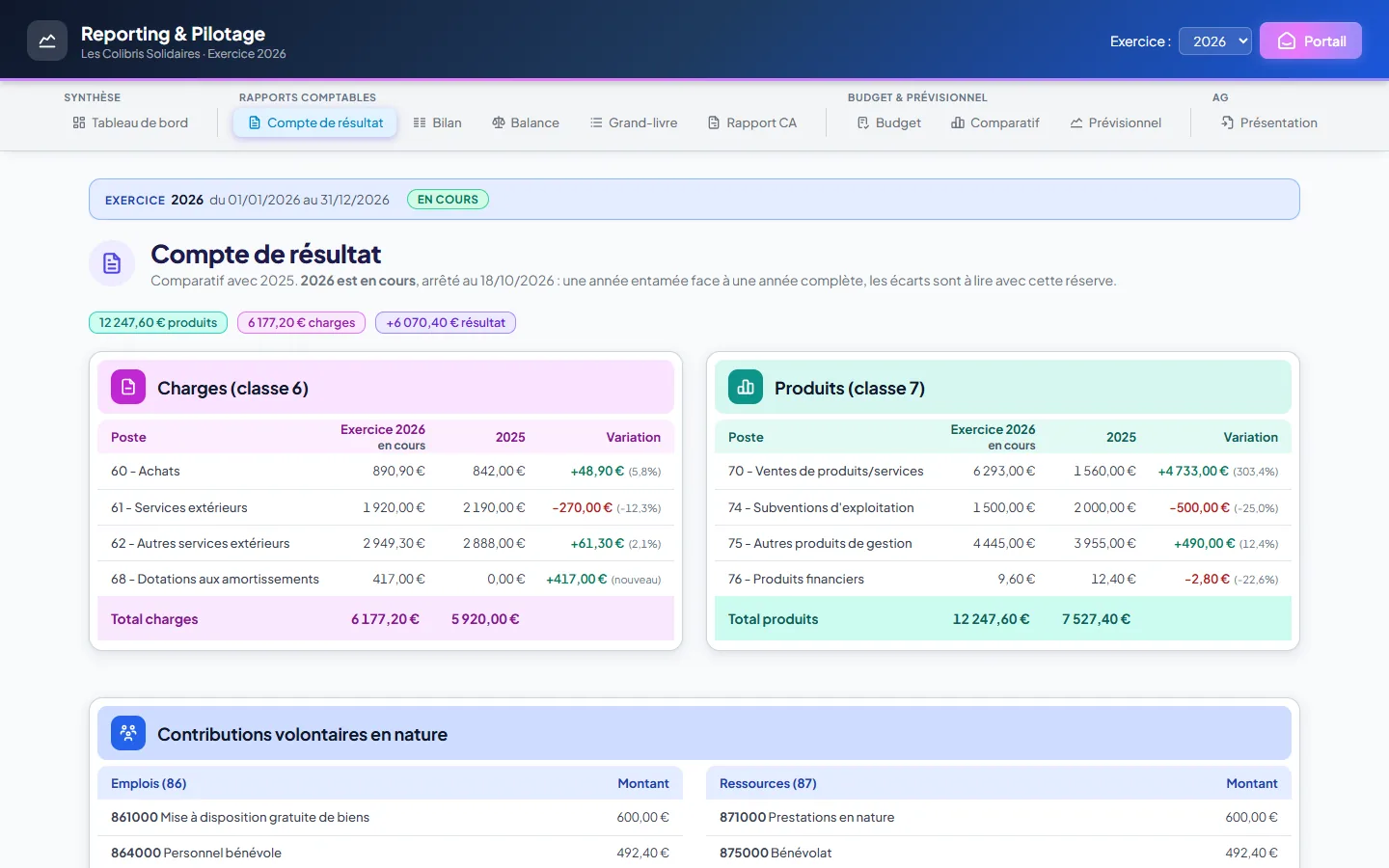This screenshot has width=1389, height=868.
Task: Click the Portail button
Action: pyautogui.click(x=1311, y=41)
